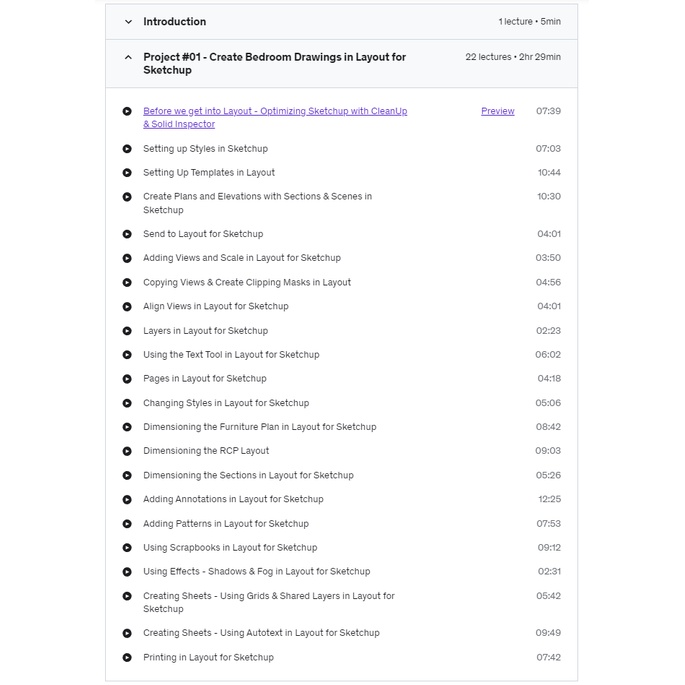Click play icon next to Printing in Layout for Sketchup
Screen dimensions: 685x685
pos(127,658)
